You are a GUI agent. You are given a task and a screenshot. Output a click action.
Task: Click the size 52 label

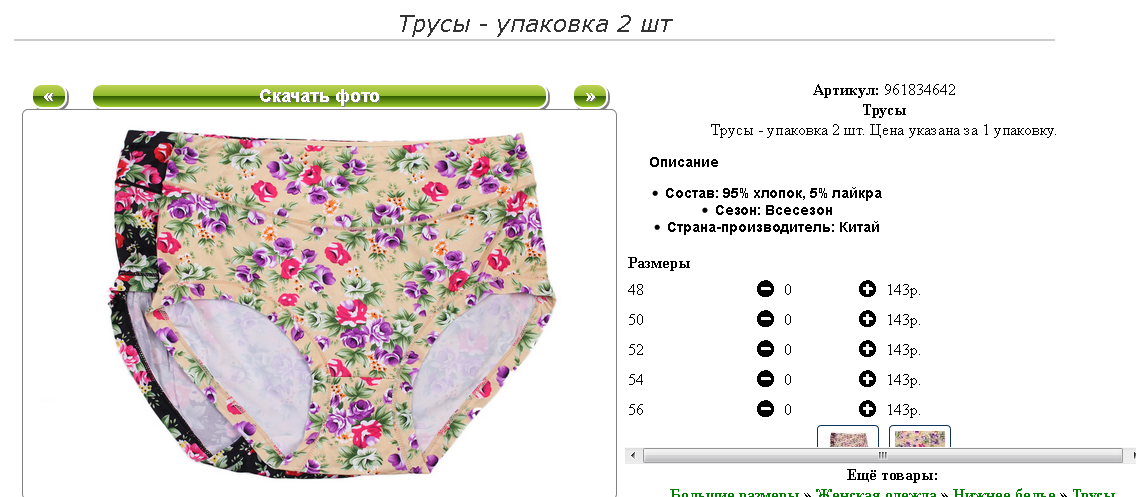pos(635,349)
